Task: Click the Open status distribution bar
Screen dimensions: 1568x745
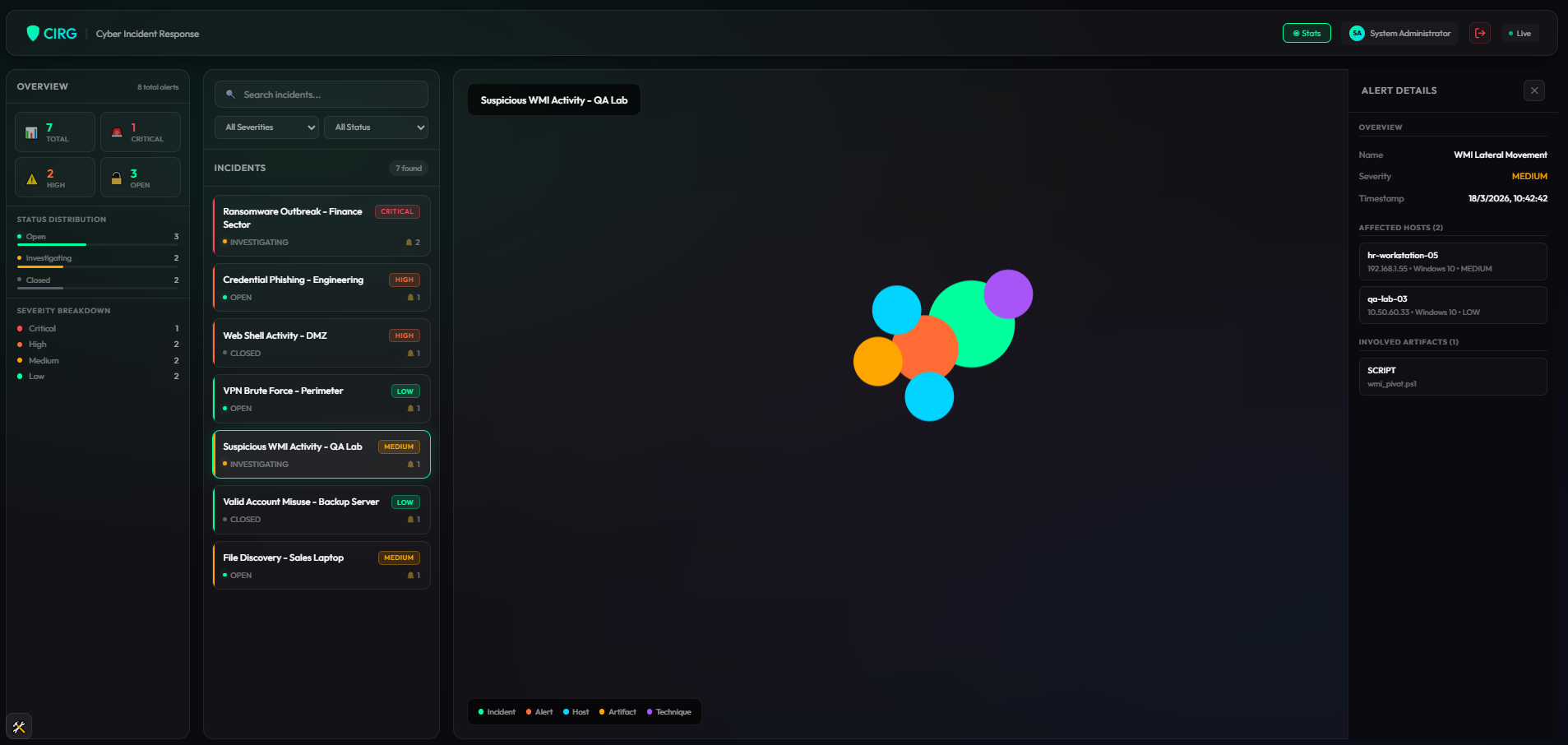Action: coord(51,243)
